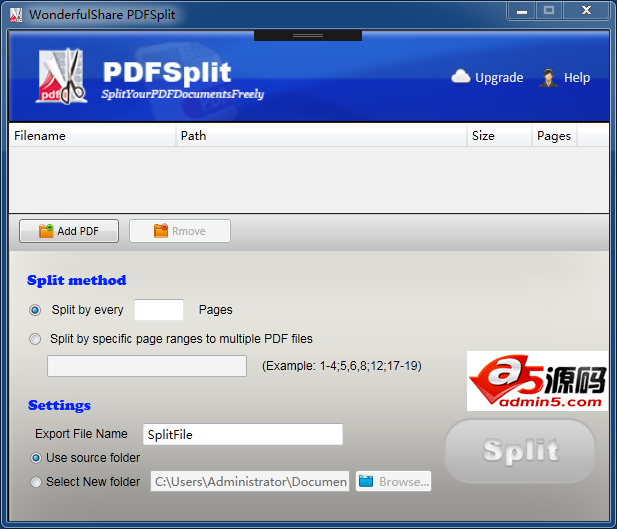Viewport: 617px width, 529px height.
Task: Close the WonderfulShare PDFSplit window
Action: click(586, 11)
